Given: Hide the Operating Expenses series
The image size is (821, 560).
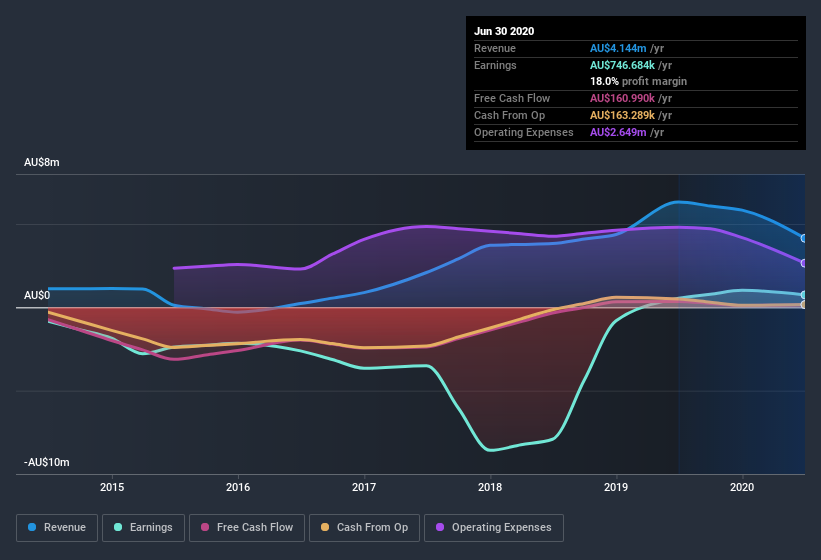Looking at the screenshot, I should point(494,527).
